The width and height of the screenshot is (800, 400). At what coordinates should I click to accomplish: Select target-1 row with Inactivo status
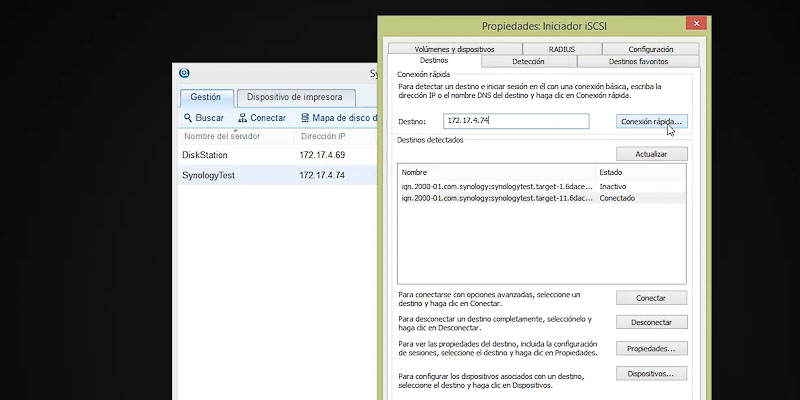pyautogui.click(x=542, y=187)
